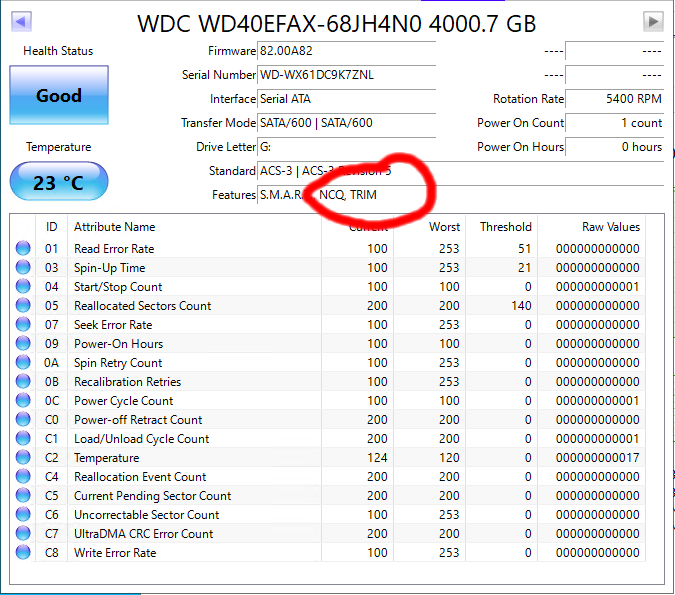Click the Worst column header

[444, 227]
